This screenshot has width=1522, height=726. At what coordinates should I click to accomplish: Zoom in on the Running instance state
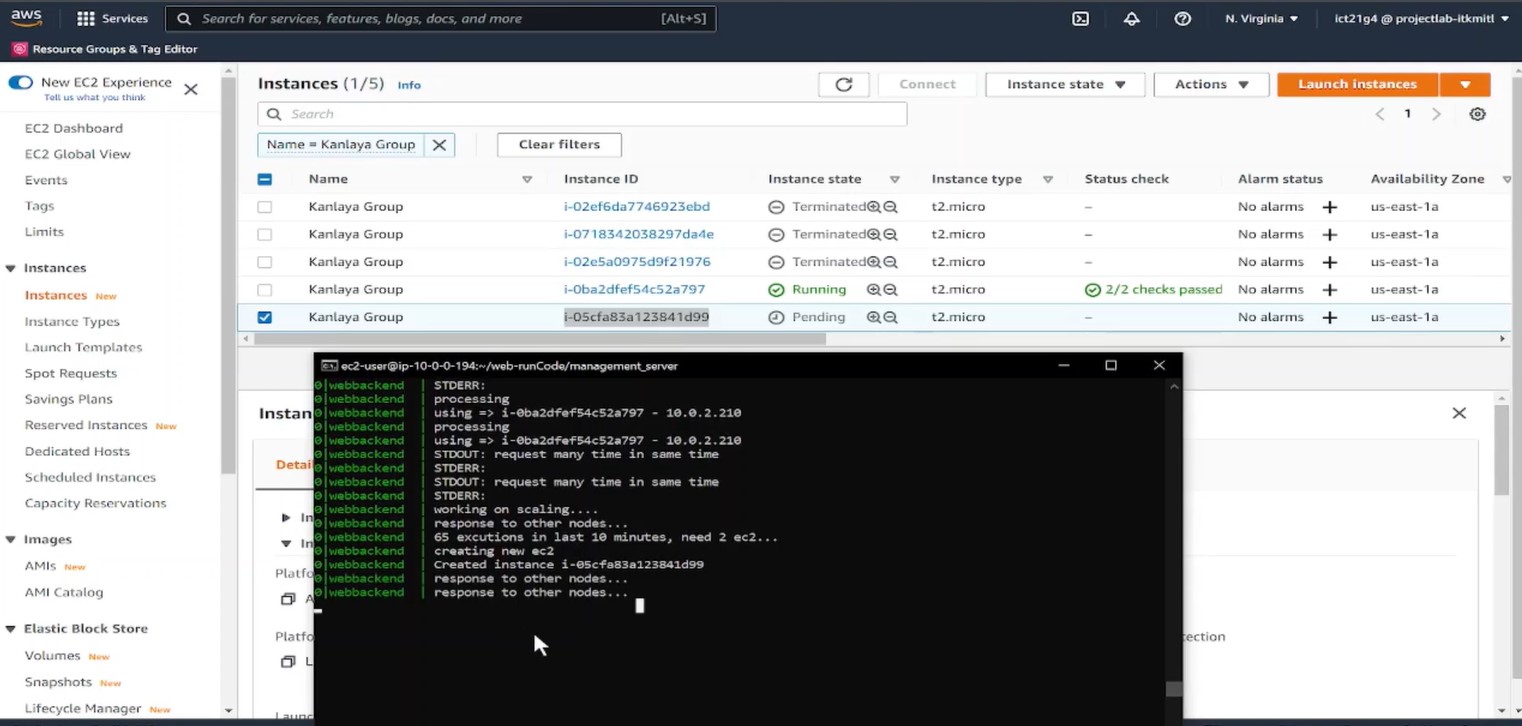coord(873,290)
